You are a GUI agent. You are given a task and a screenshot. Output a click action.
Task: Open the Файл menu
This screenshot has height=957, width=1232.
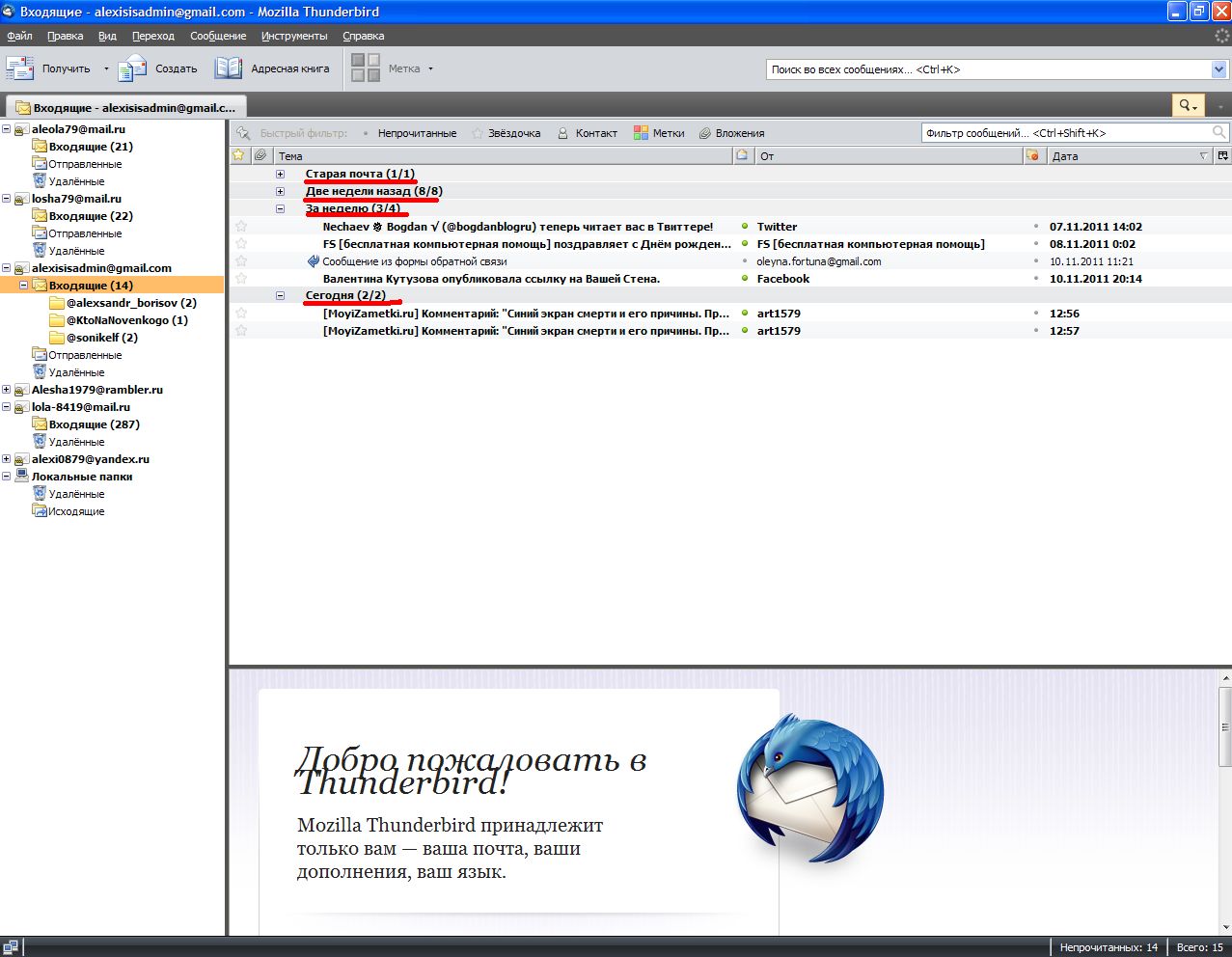click(19, 36)
